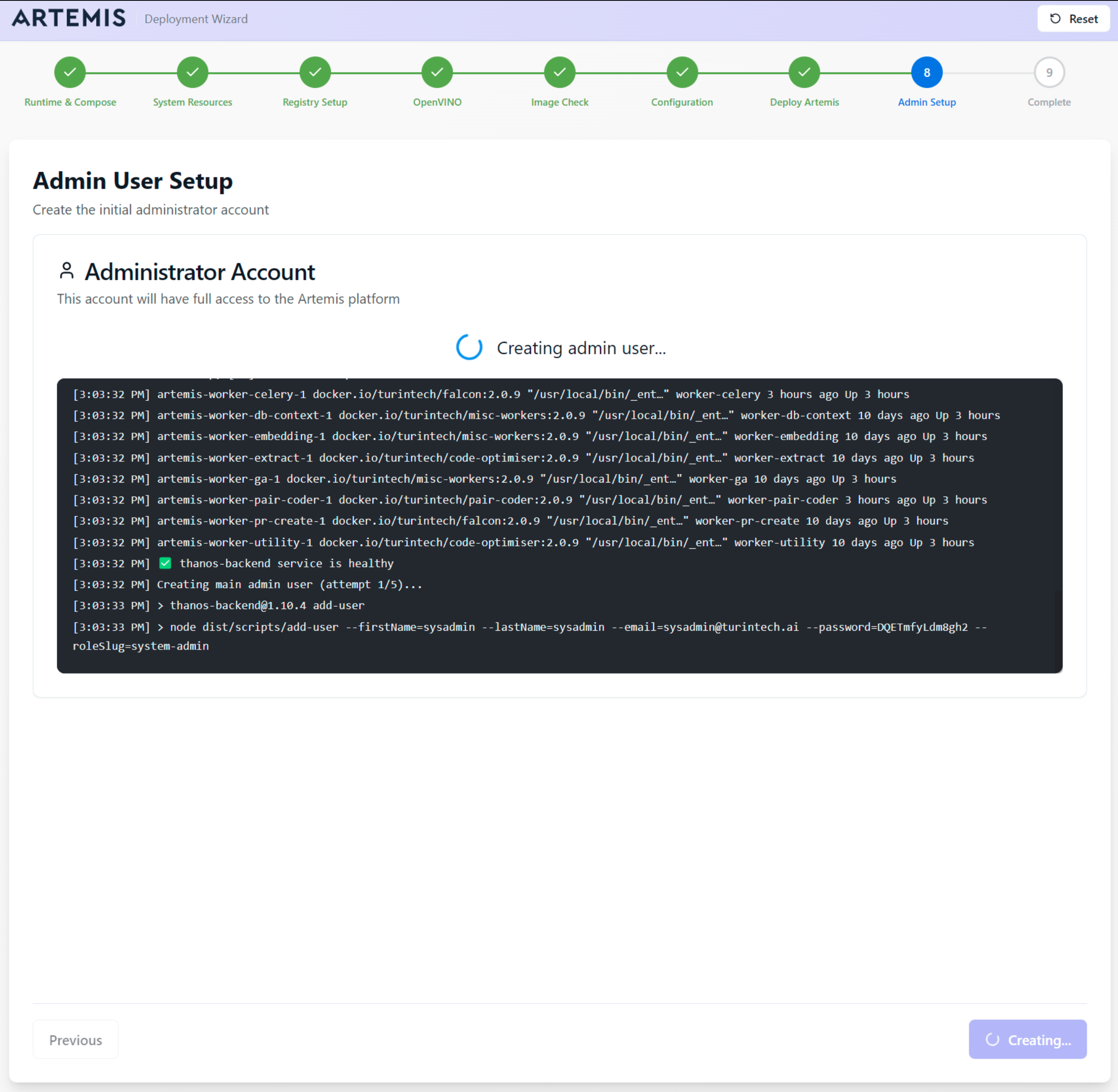Click the Registry Setup green checkmark
1118x1092 pixels.
[x=314, y=72]
